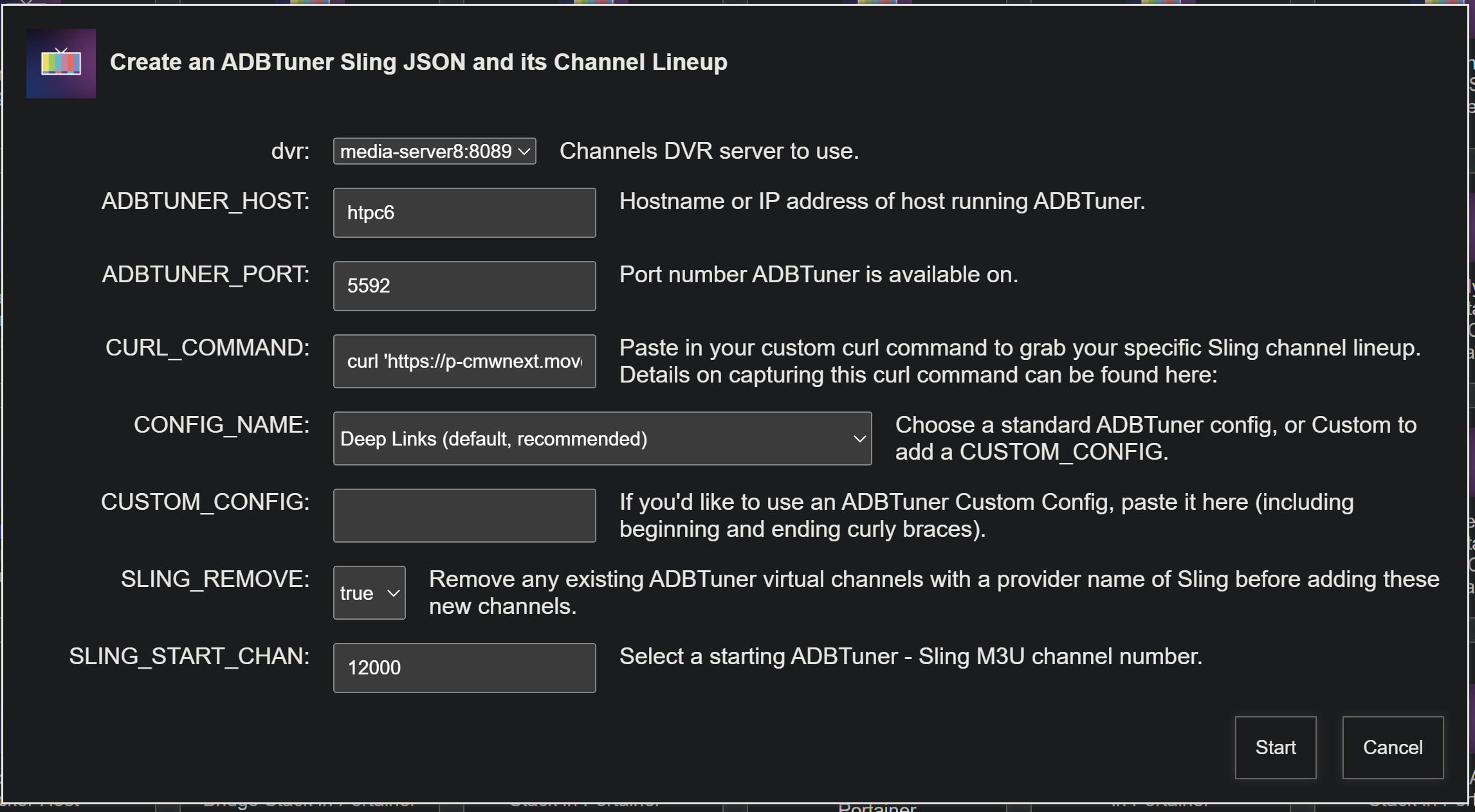This screenshot has height=812, width=1475.
Task: Click the SLING_START_CHAN field with 12000
Action: (x=464, y=668)
